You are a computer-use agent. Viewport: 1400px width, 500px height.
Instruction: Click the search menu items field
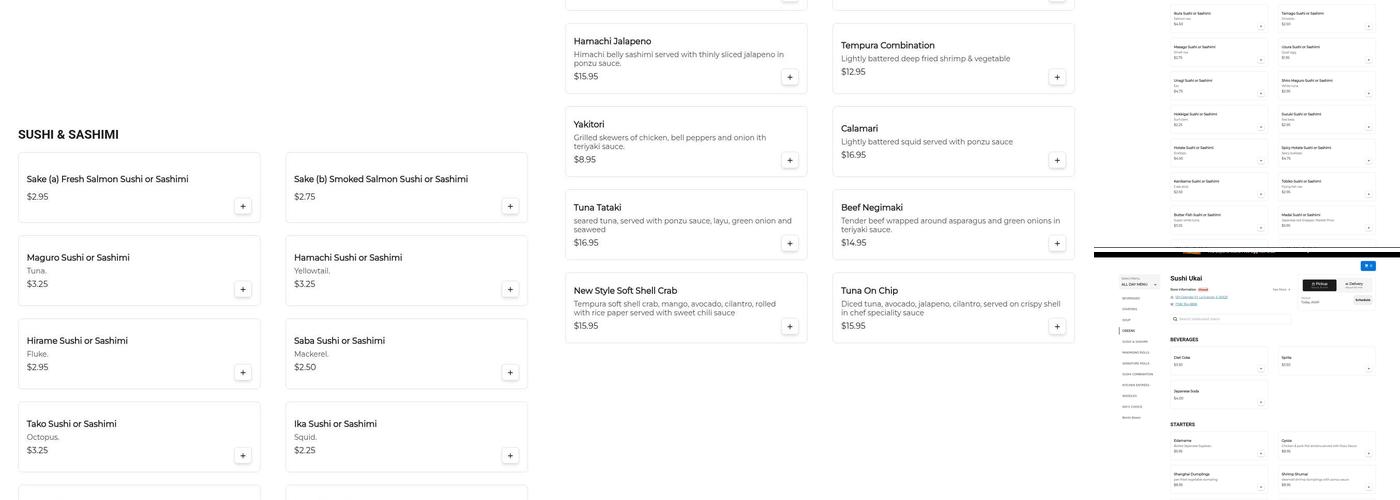click(1230, 319)
